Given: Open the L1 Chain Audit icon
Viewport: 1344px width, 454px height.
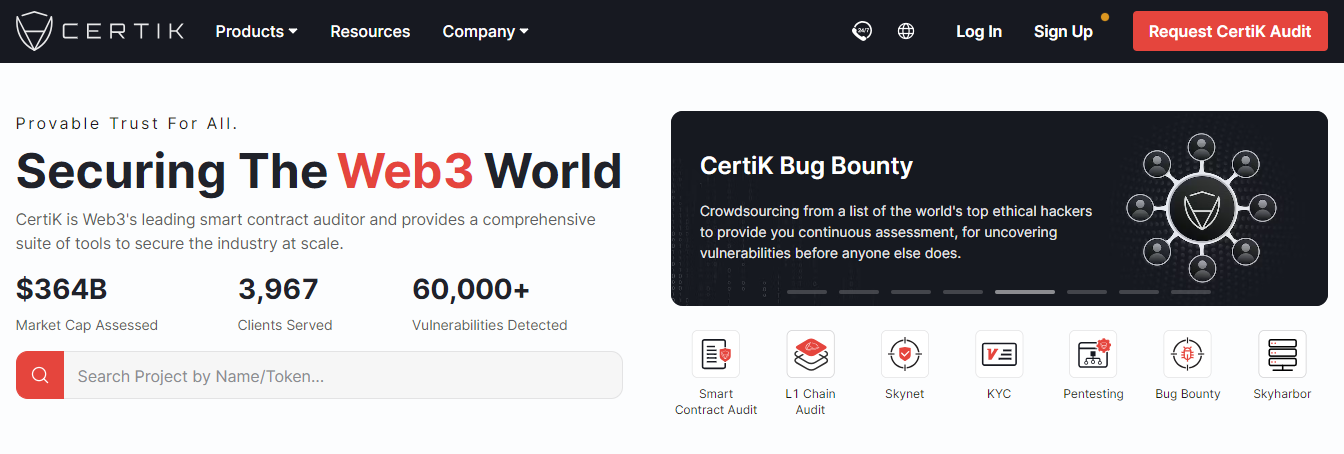Looking at the screenshot, I should 810,354.
